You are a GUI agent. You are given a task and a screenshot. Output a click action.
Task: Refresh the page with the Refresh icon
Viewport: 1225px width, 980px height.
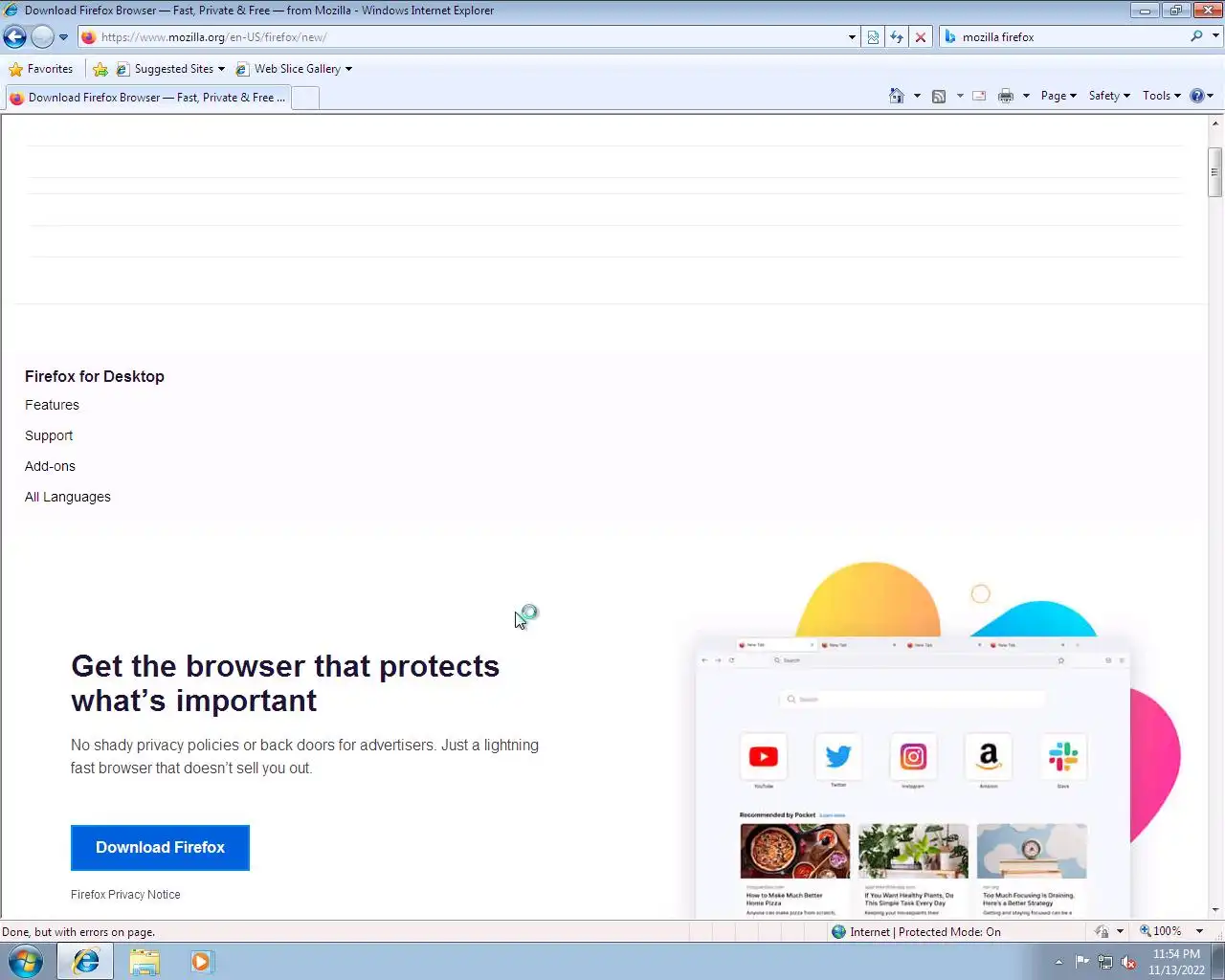coord(897,37)
